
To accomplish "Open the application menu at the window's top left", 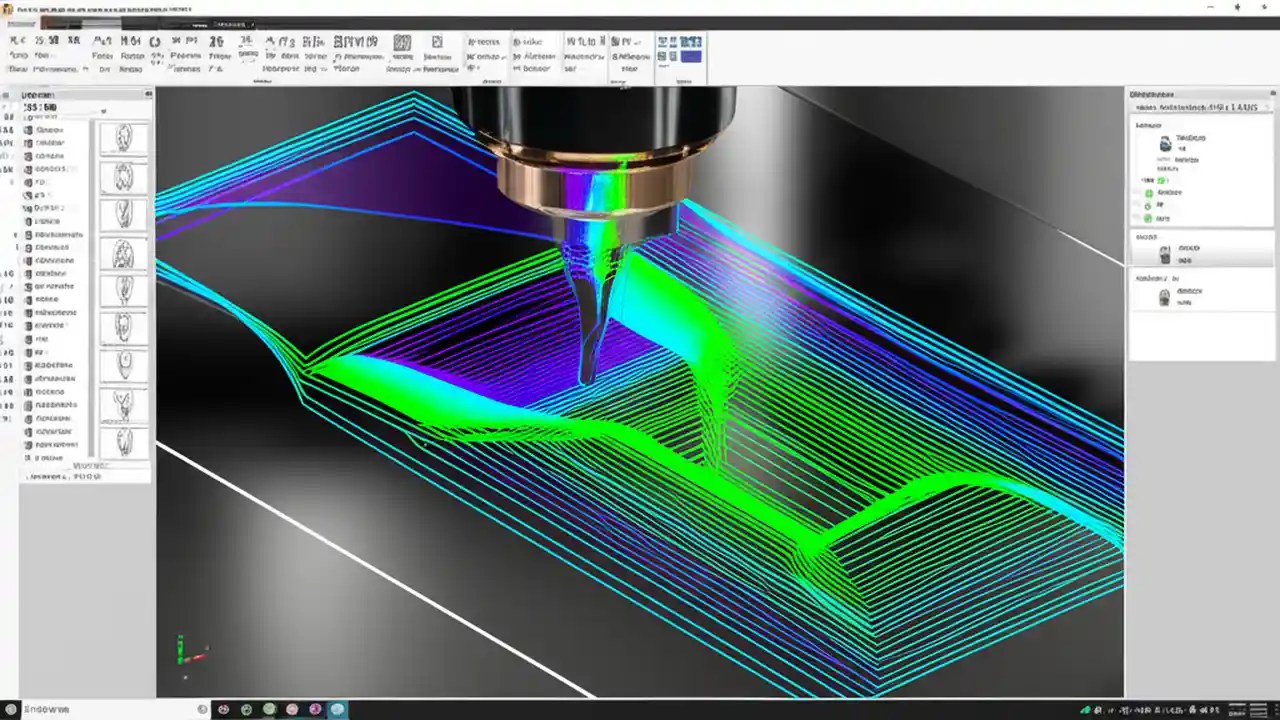I will [10, 8].
